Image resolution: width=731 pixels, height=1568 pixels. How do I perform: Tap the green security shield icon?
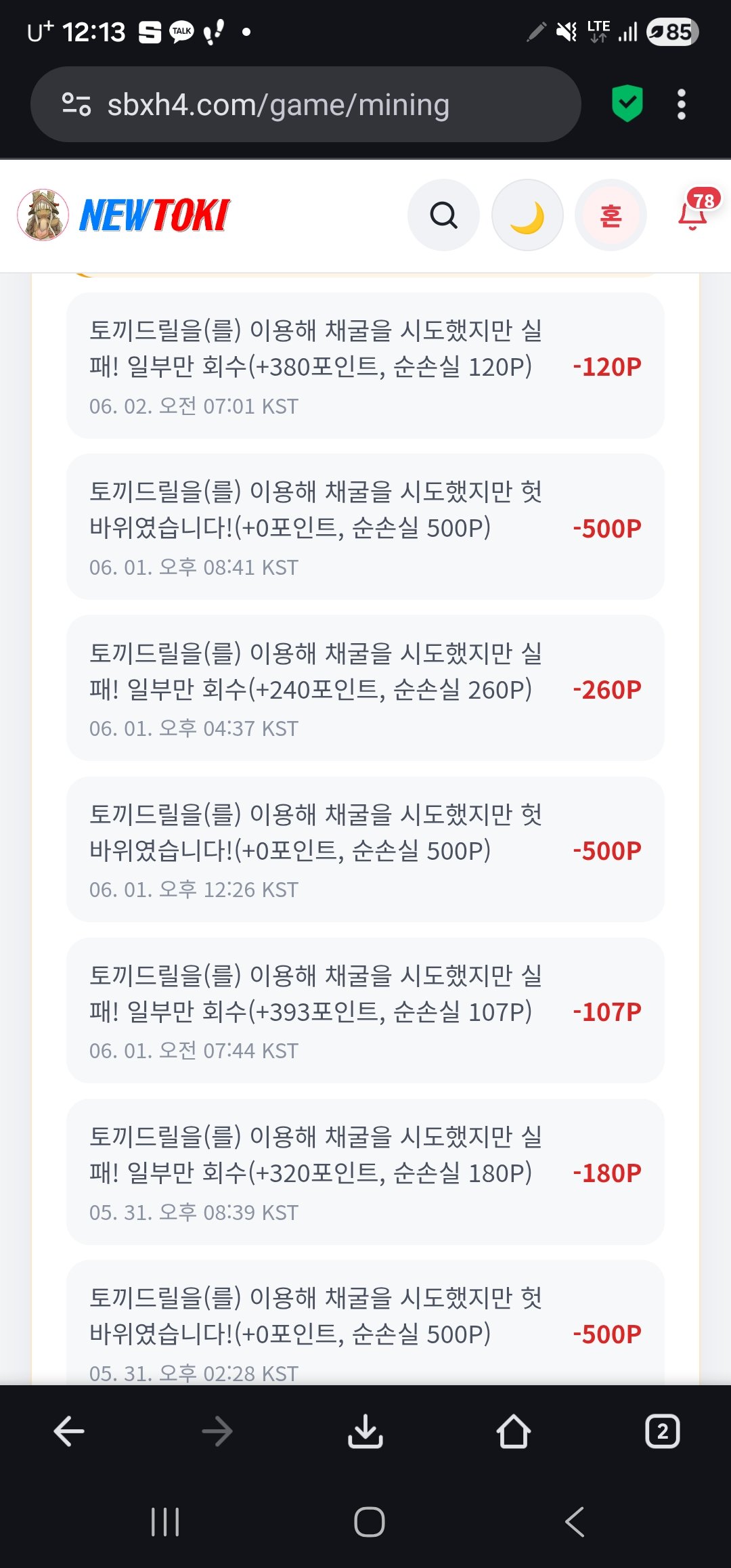[627, 104]
